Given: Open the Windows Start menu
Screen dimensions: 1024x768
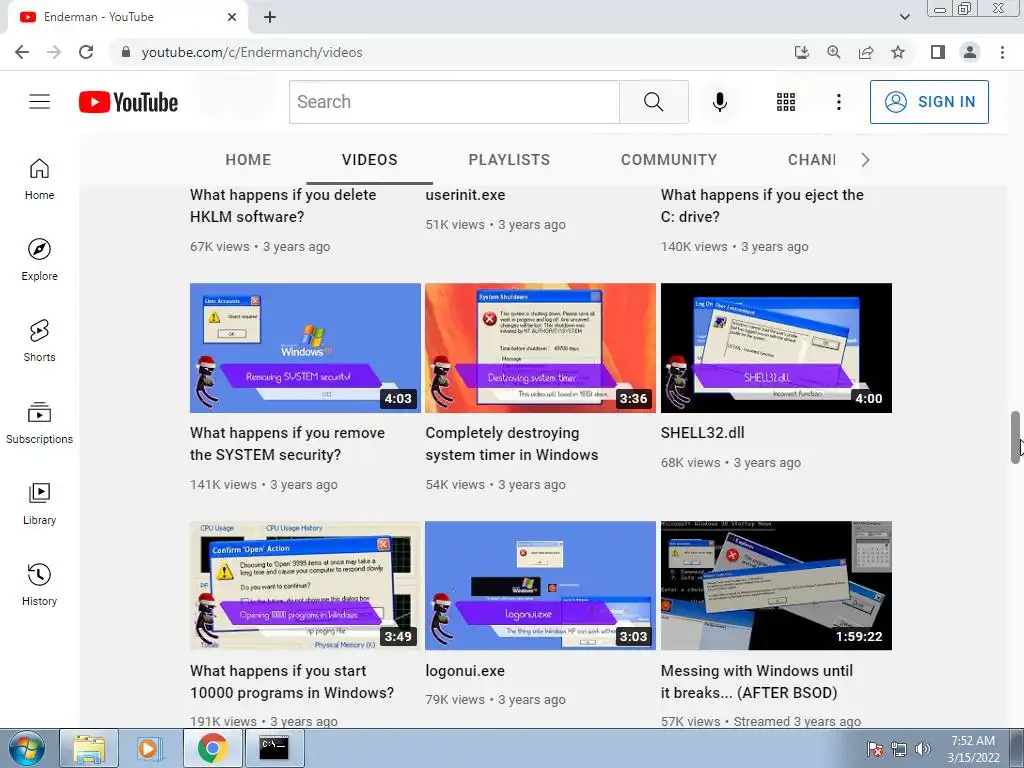Looking at the screenshot, I should pos(26,748).
